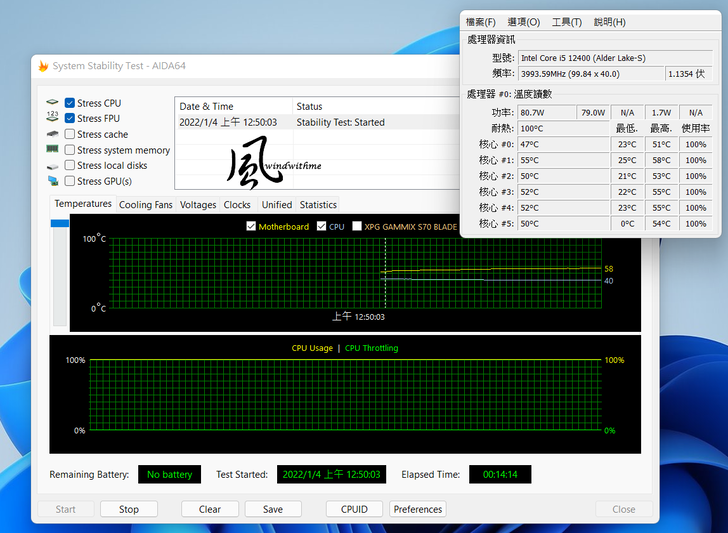Switch to the Temperatures tab
The image size is (728, 533).
[83, 203]
